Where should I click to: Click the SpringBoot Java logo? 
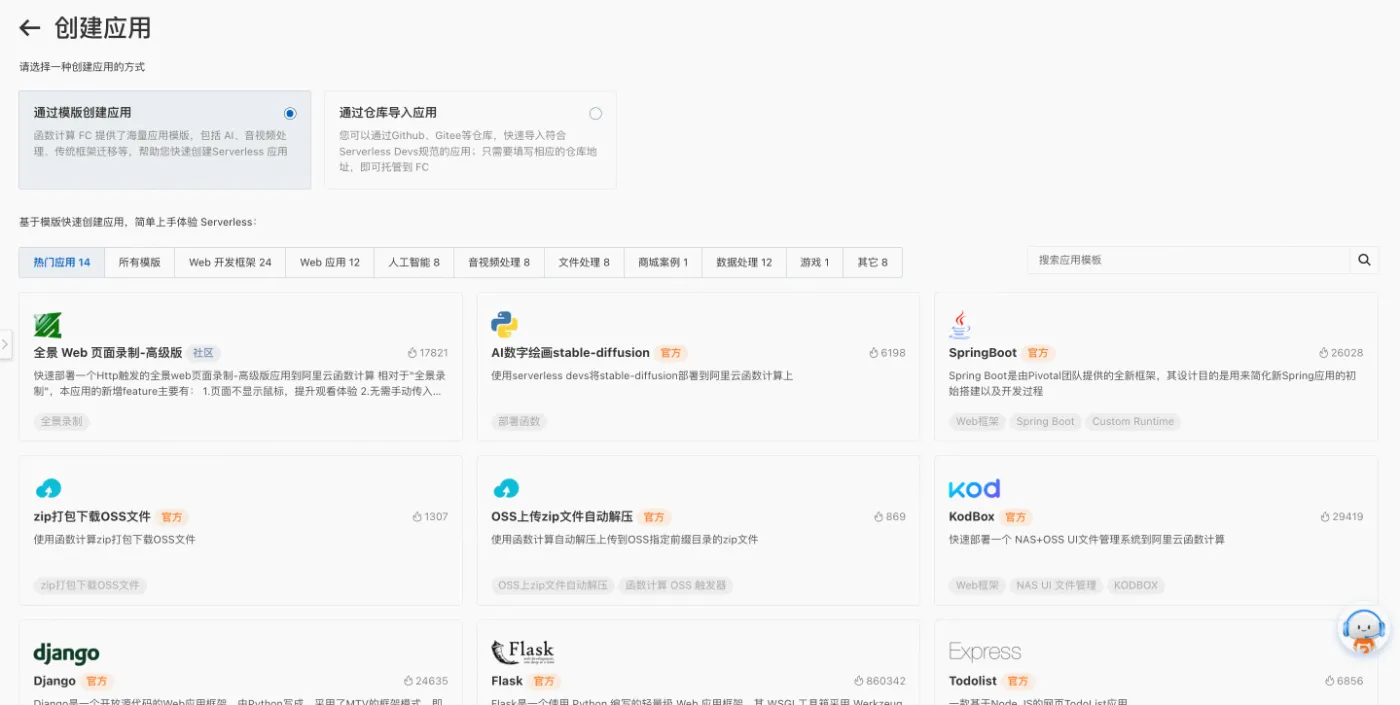[961, 325]
